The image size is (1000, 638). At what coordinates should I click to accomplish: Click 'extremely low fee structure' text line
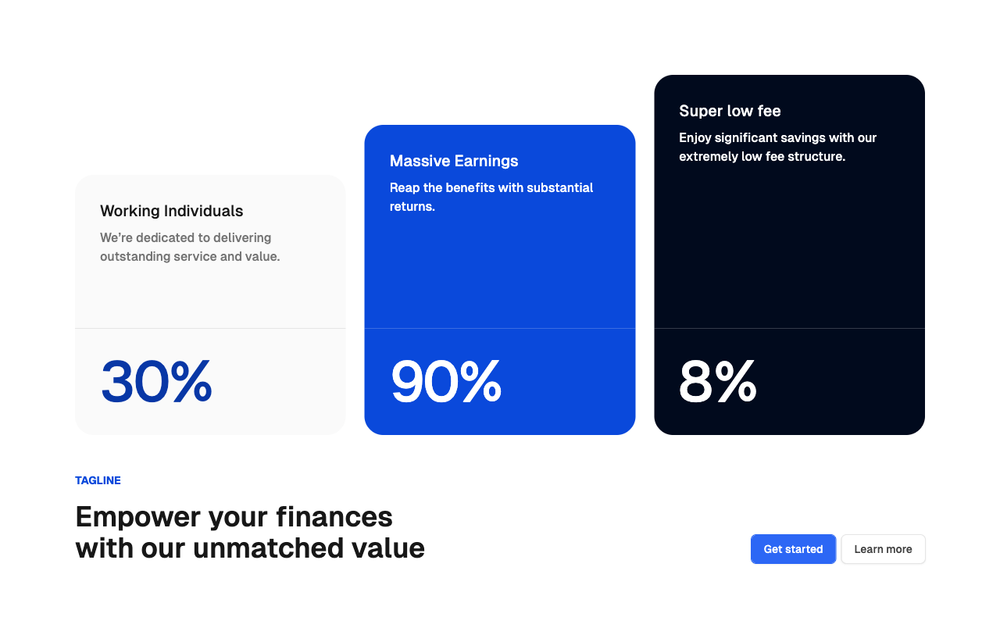tap(762, 156)
